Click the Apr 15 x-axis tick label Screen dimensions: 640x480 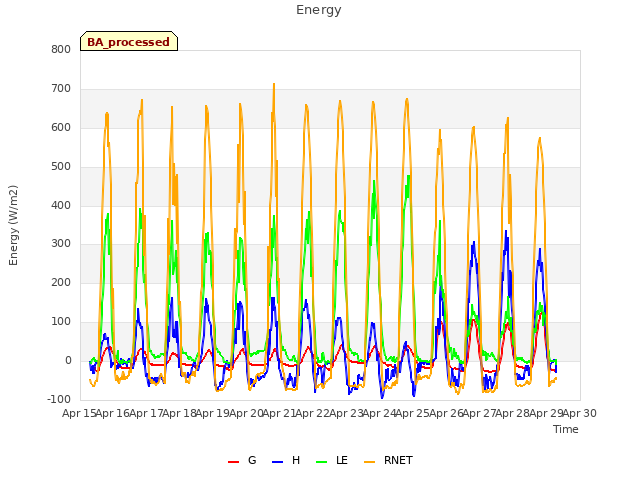(79, 413)
